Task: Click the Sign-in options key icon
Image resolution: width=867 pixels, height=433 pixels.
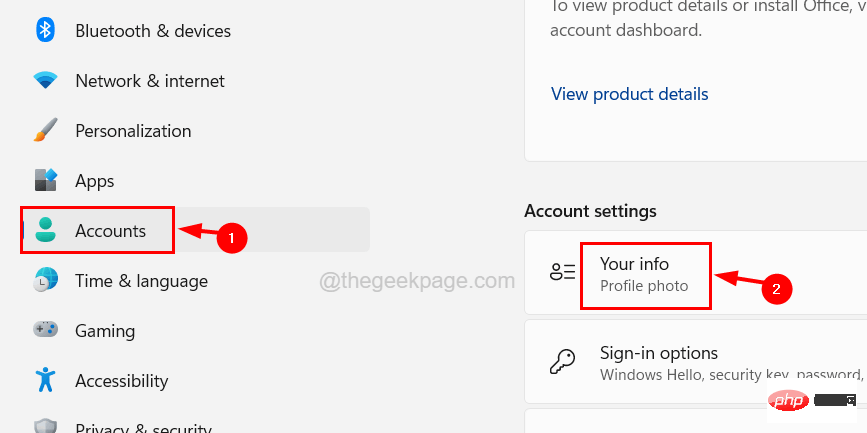Action: (x=562, y=362)
